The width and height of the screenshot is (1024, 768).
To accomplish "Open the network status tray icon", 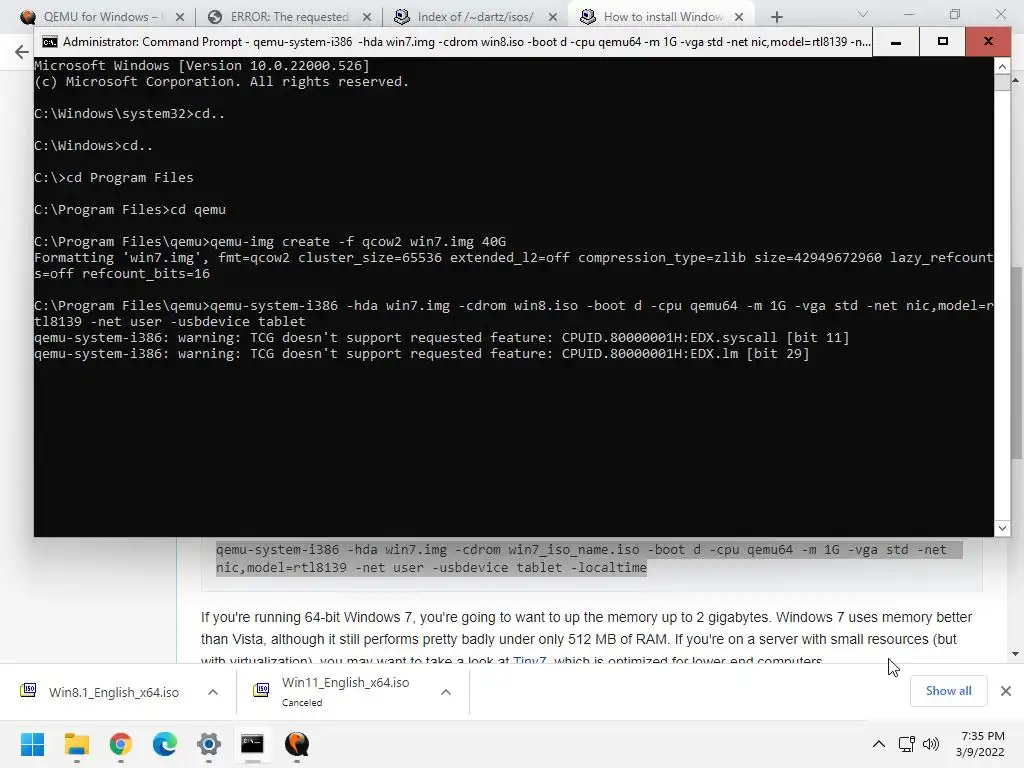I will point(906,744).
